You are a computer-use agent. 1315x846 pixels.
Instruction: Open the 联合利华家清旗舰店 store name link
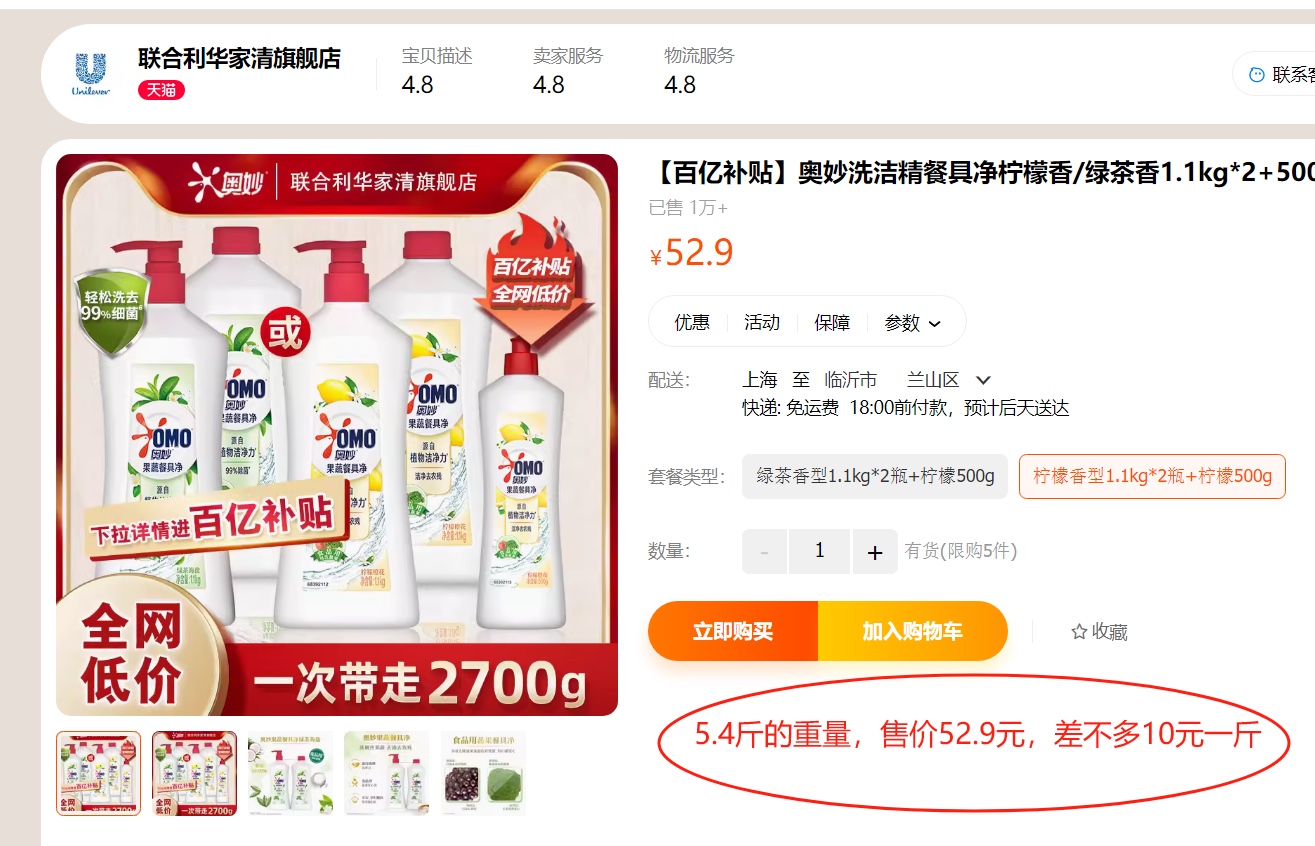click(239, 58)
